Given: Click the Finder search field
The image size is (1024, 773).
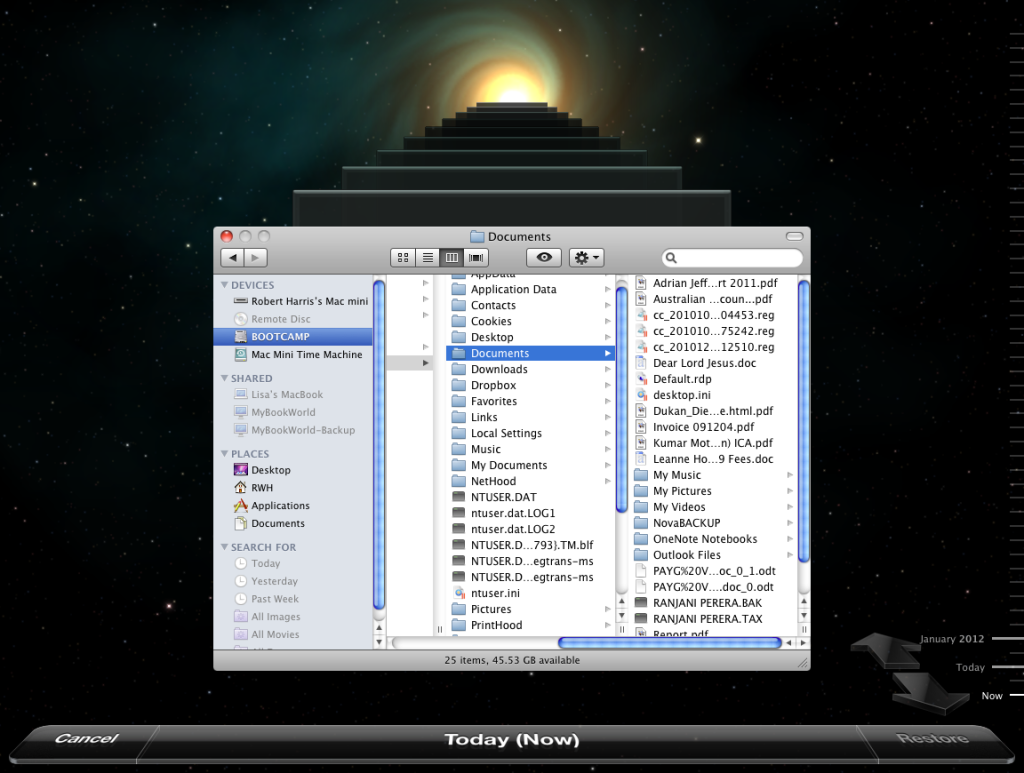Looking at the screenshot, I should coord(732,258).
